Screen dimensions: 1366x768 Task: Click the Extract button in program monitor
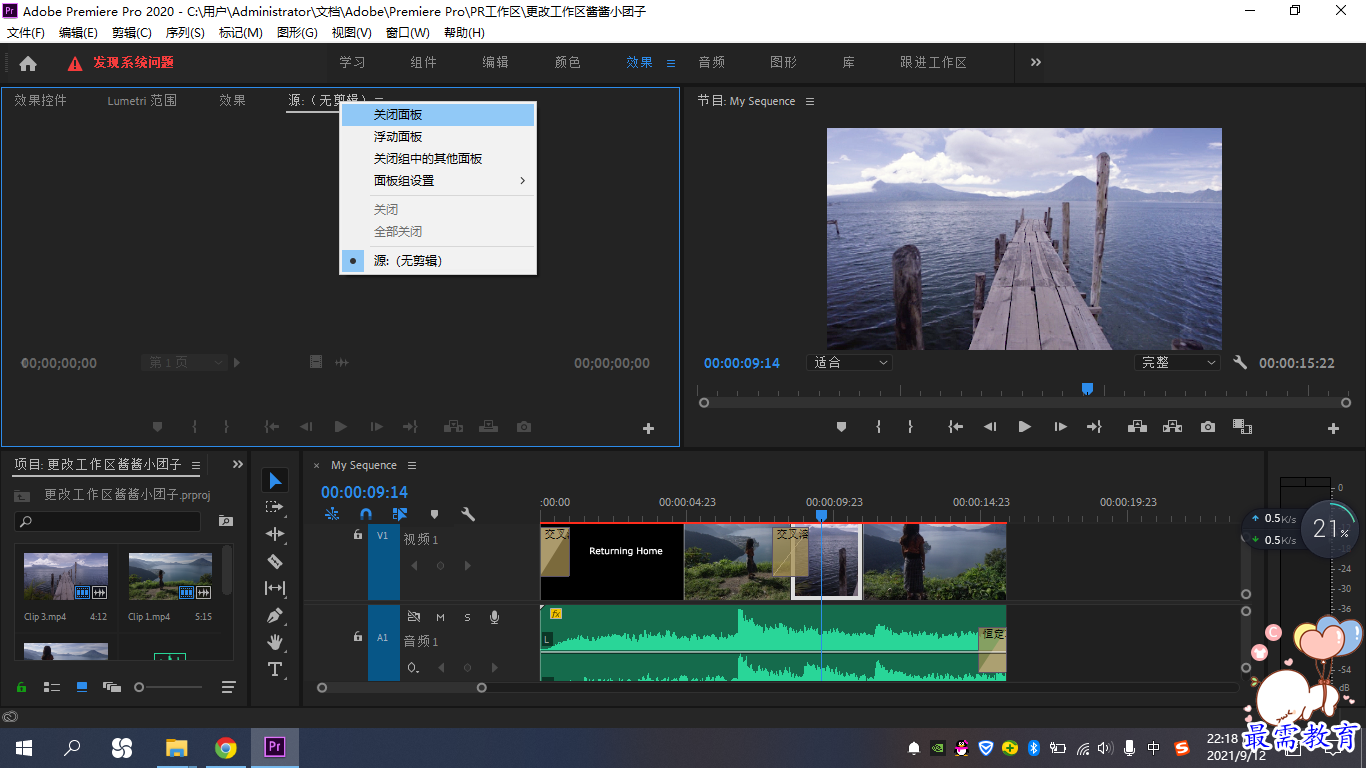point(1172,427)
